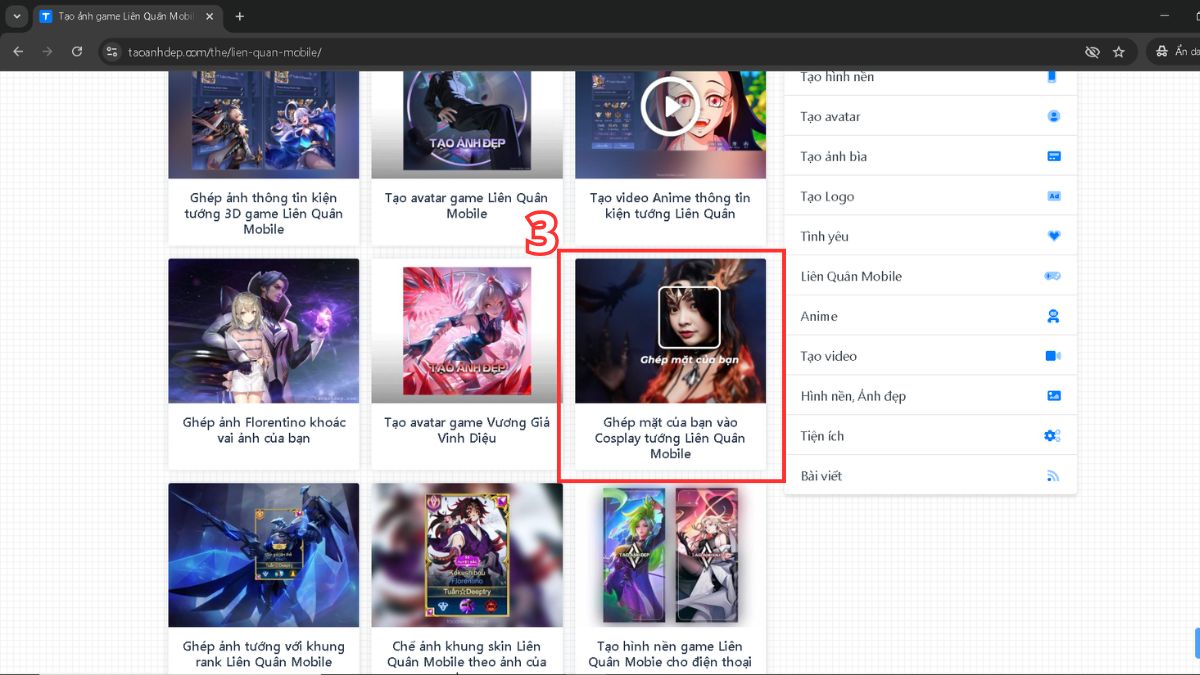Open the Tình yêu sidebar category

931,236
